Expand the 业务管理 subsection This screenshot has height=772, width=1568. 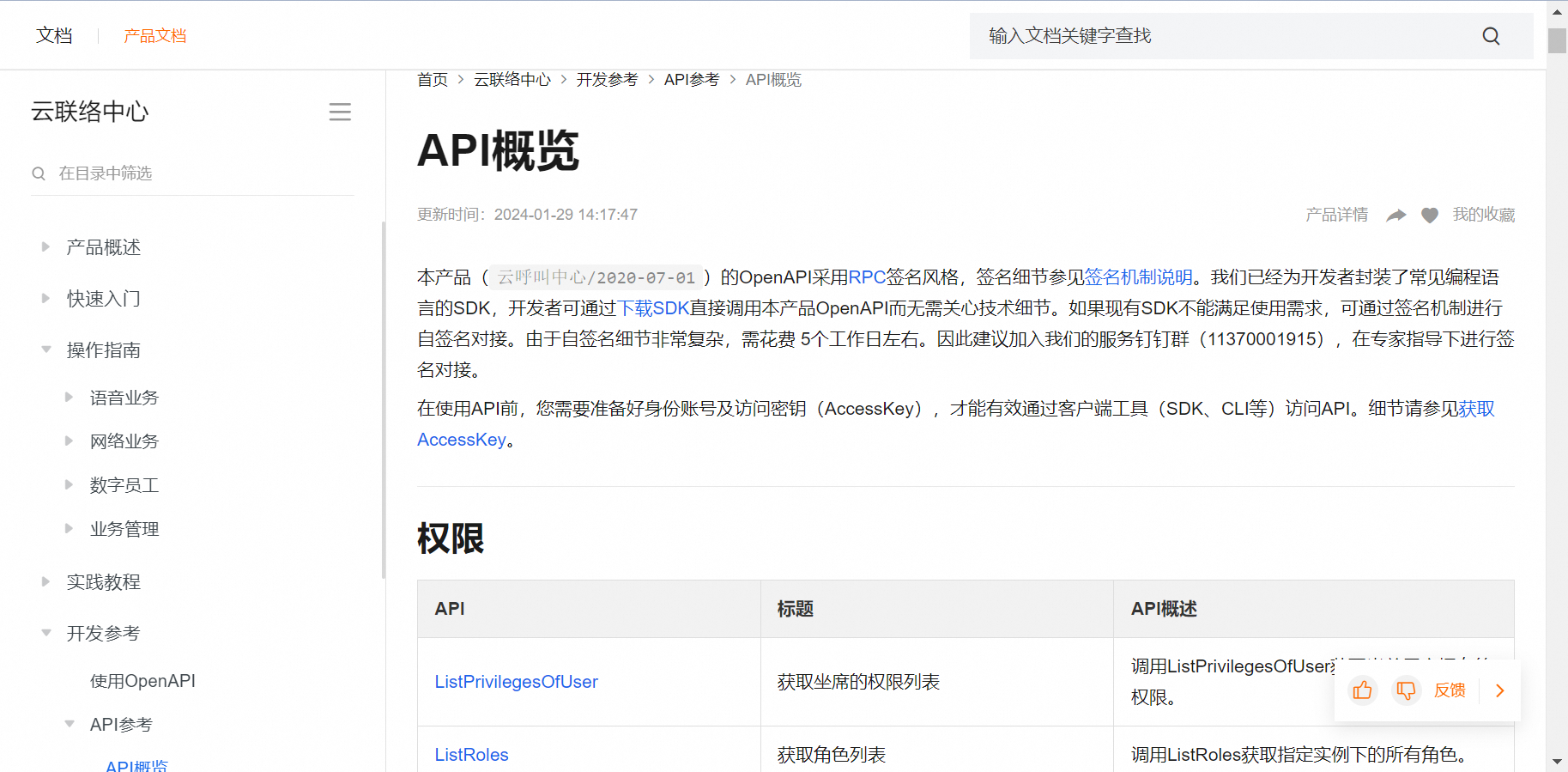point(69,528)
